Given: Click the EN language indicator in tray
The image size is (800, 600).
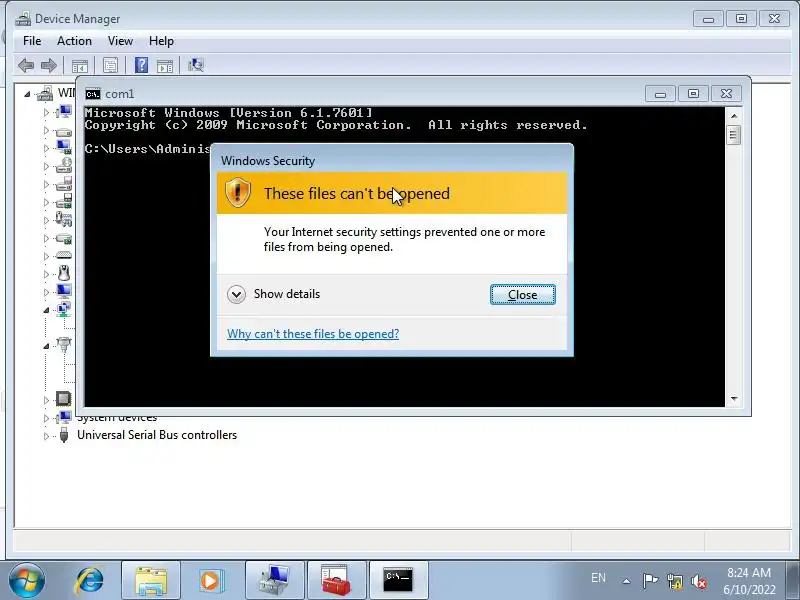Looking at the screenshot, I should pyautogui.click(x=598, y=578).
